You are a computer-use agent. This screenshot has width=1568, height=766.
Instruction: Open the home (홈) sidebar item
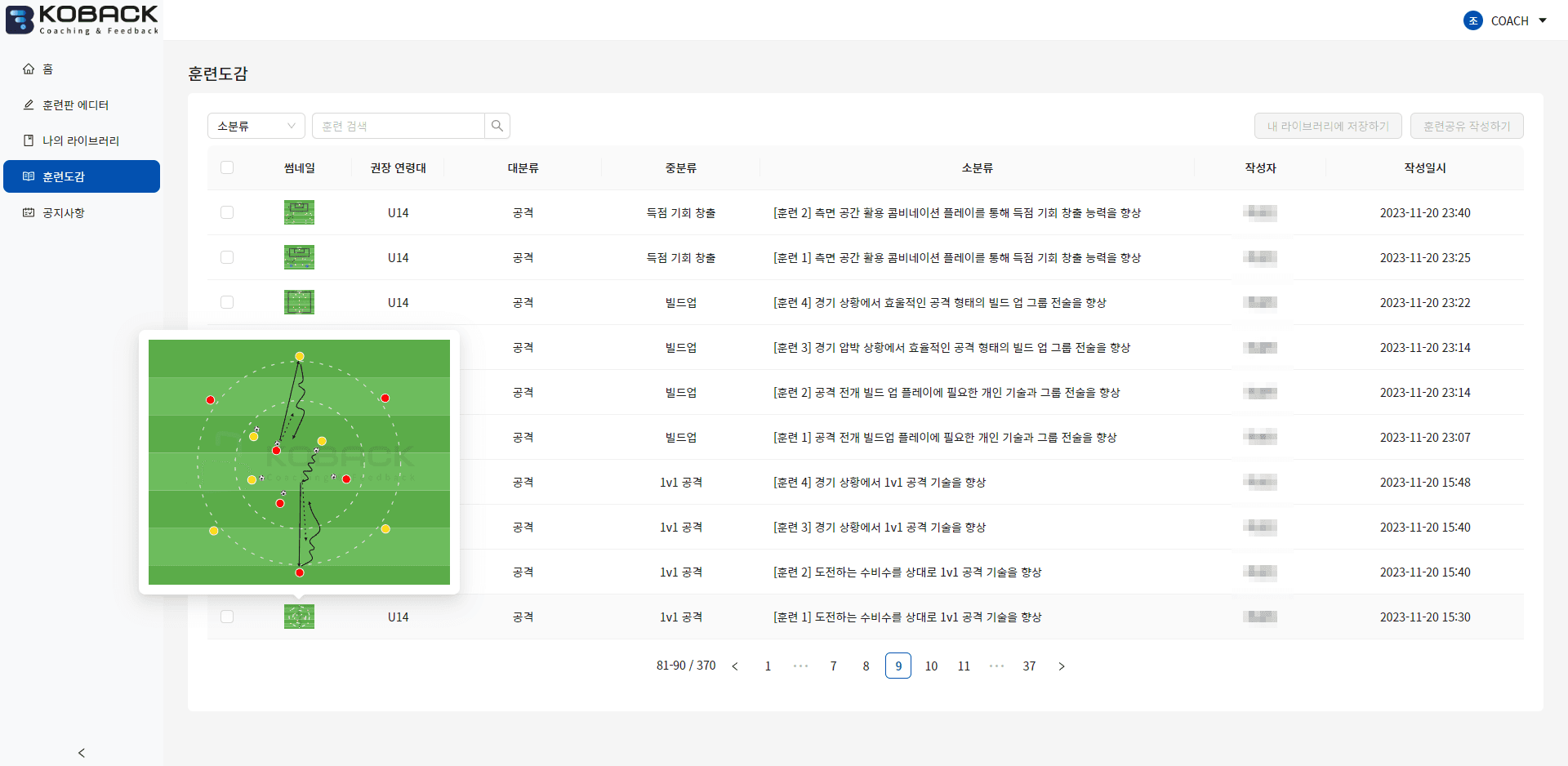47,69
